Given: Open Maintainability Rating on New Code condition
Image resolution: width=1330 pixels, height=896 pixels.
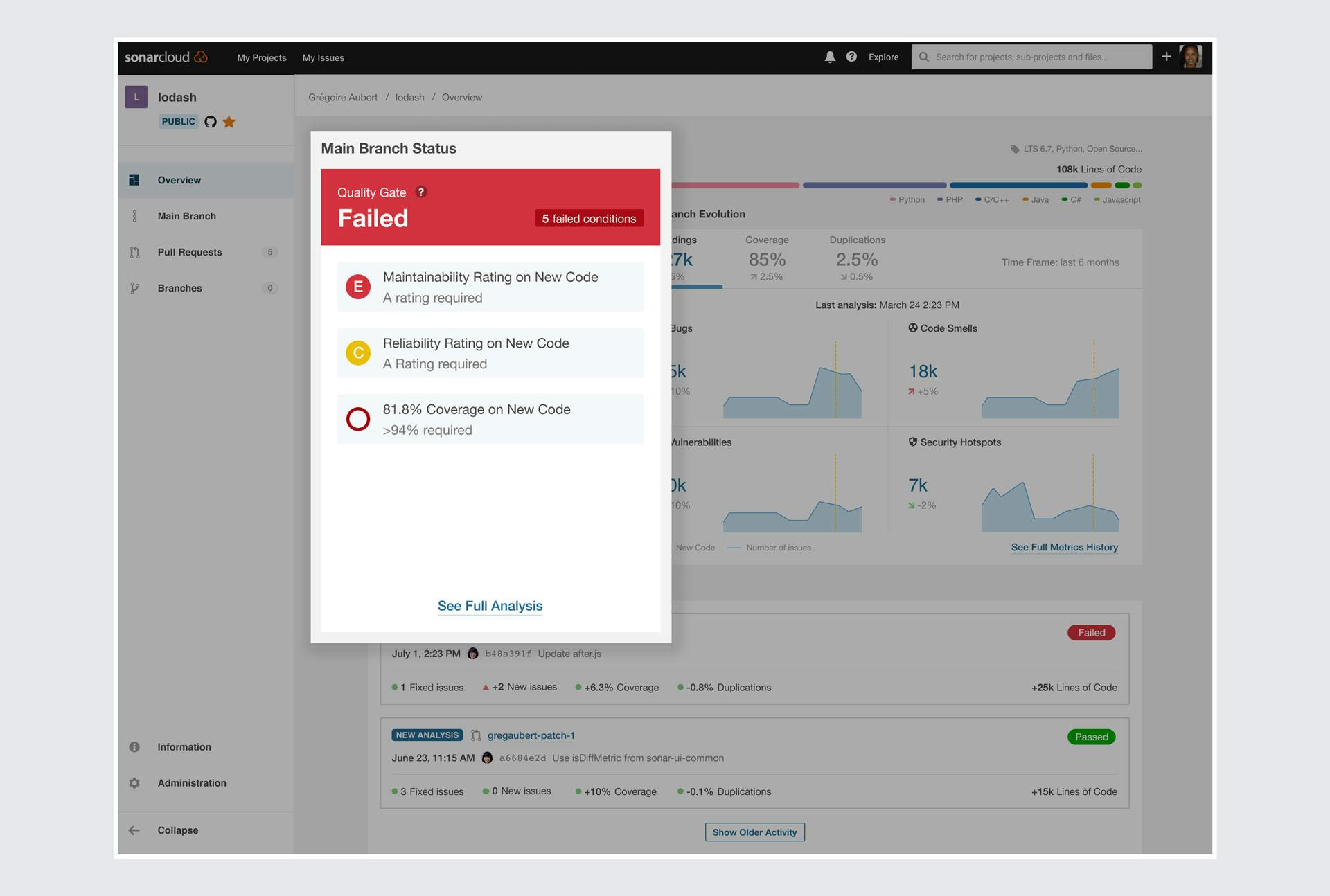Looking at the screenshot, I should (x=490, y=287).
